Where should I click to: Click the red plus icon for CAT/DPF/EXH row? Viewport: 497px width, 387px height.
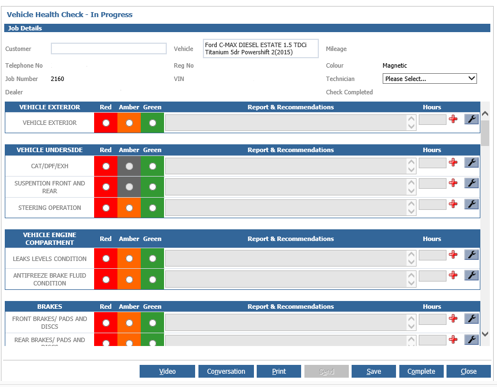click(453, 162)
